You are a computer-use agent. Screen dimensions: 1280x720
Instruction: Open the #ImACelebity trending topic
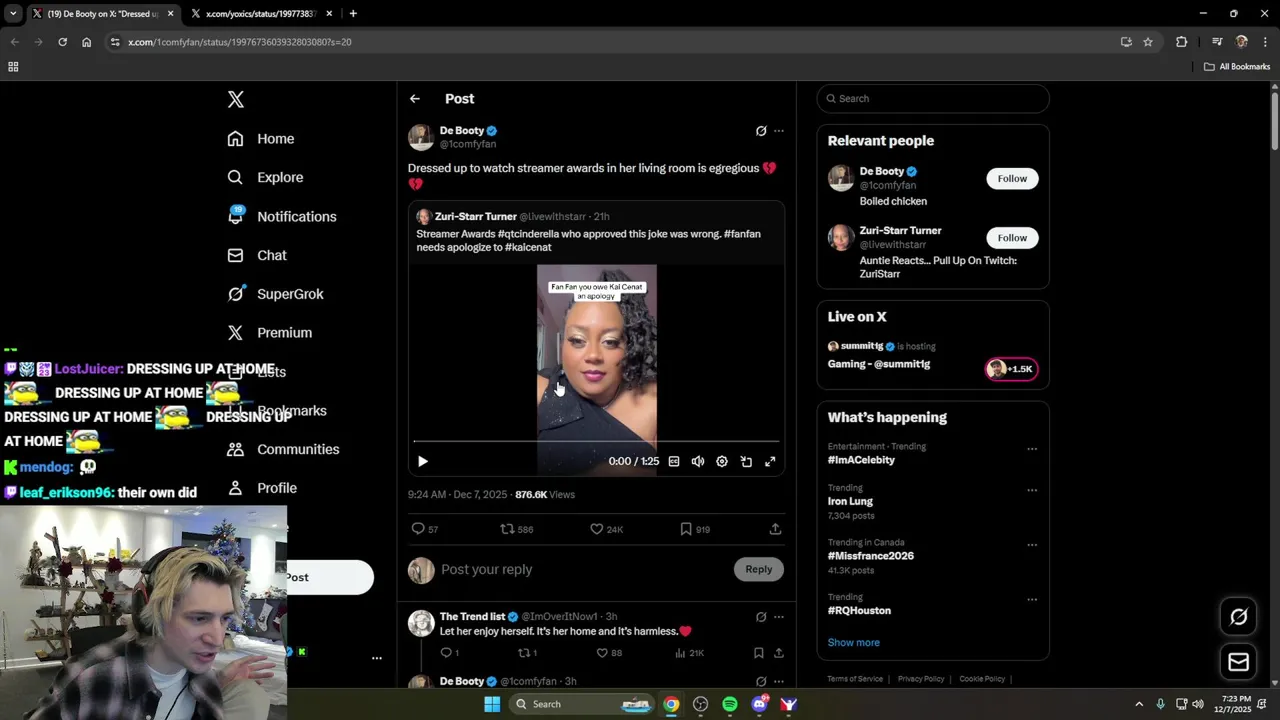pyautogui.click(x=861, y=460)
